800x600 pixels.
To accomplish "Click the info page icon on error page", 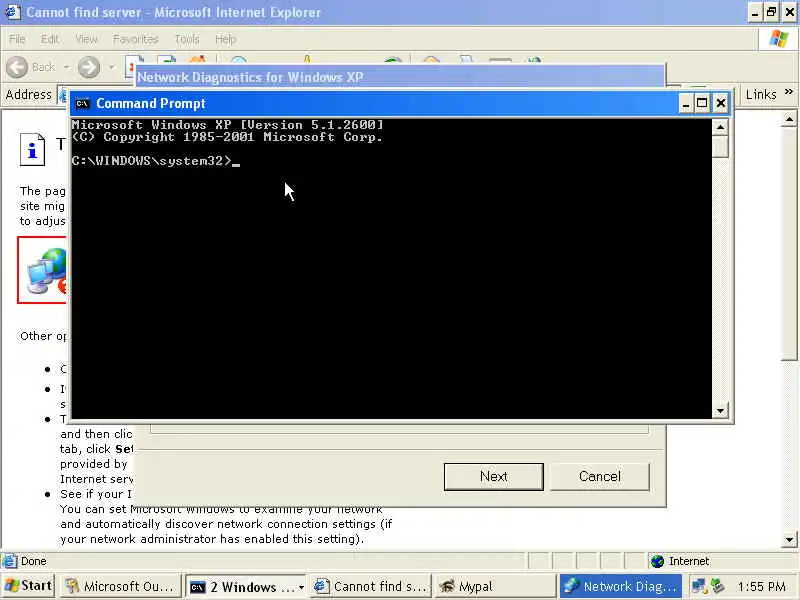I will 32,149.
